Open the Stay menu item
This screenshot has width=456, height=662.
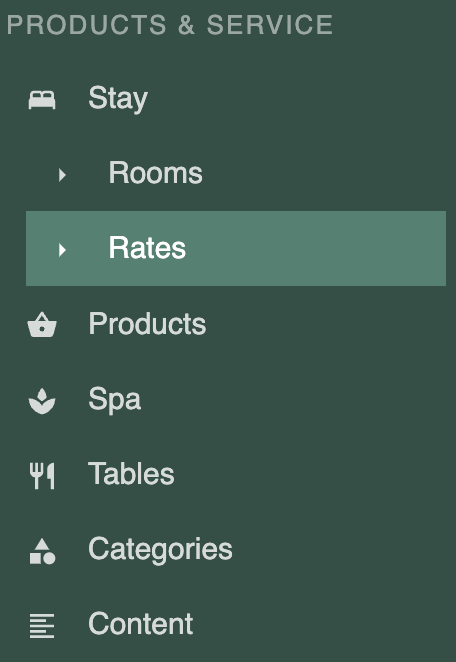118,99
